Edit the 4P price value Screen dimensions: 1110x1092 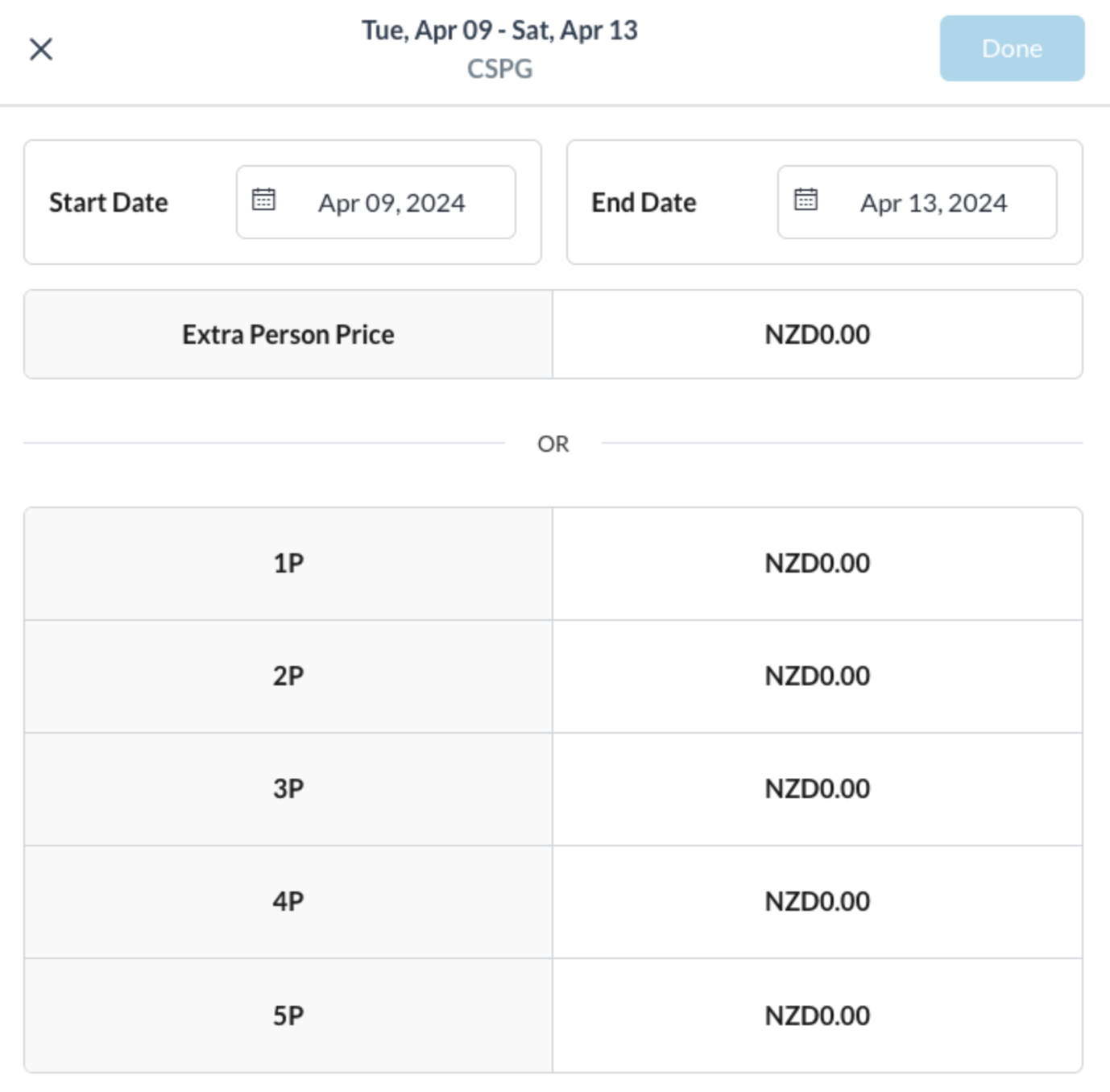click(817, 902)
